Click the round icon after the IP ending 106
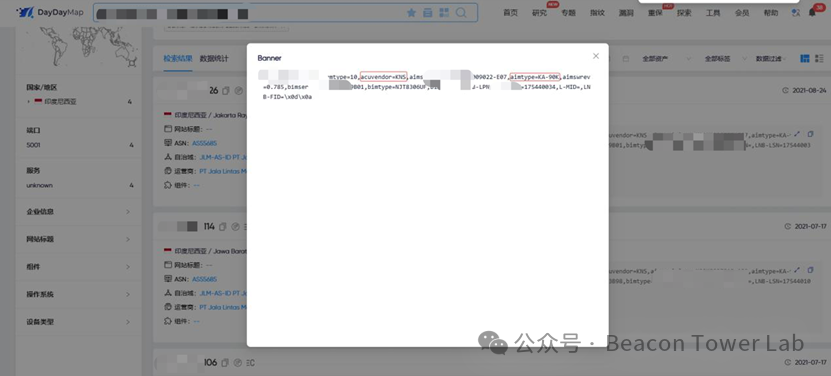831x376 pixels. click(237, 363)
